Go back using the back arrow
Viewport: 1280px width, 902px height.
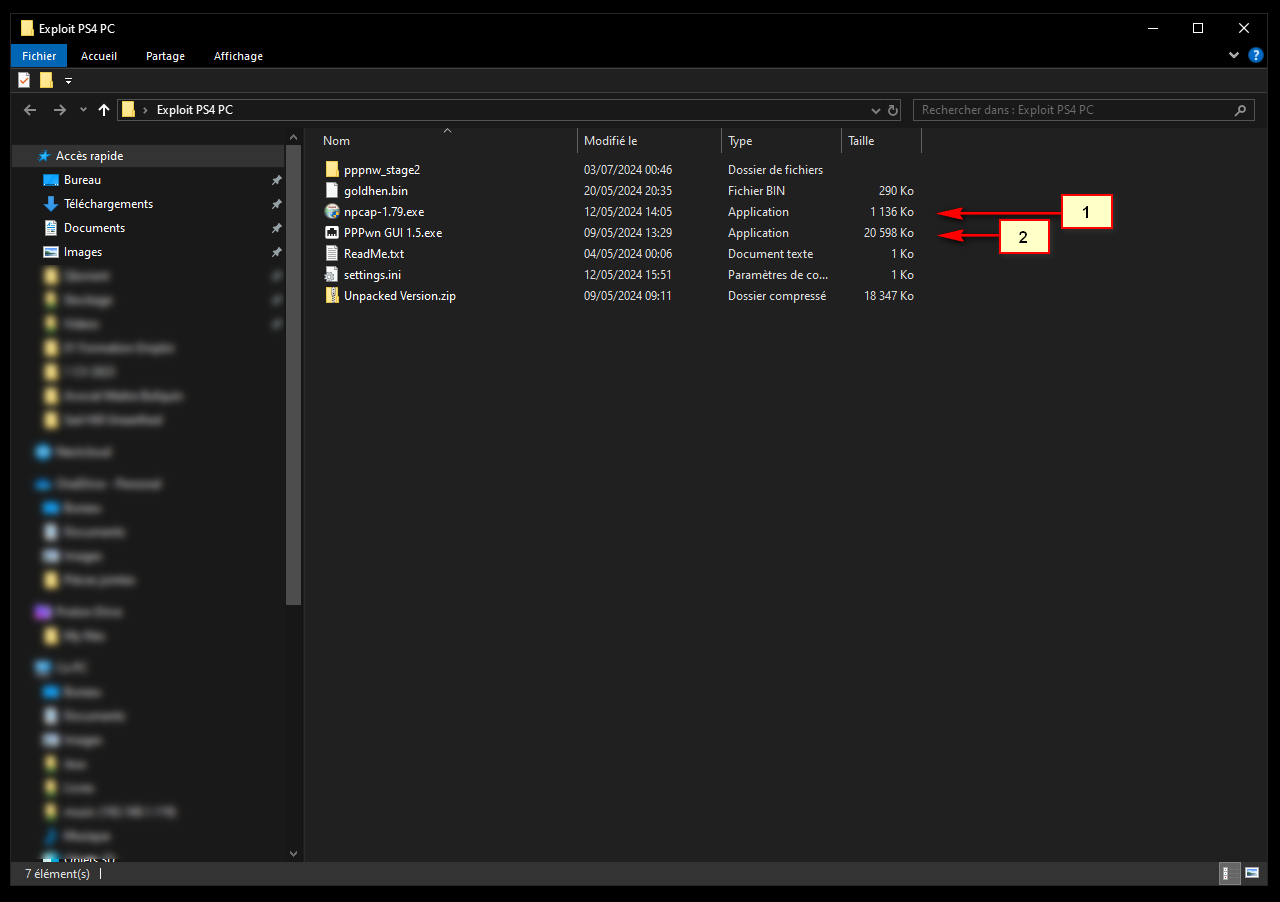[30, 110]
